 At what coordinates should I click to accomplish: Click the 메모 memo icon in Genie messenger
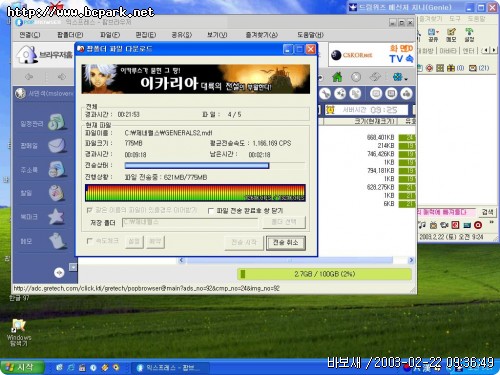tap(451, 35)
